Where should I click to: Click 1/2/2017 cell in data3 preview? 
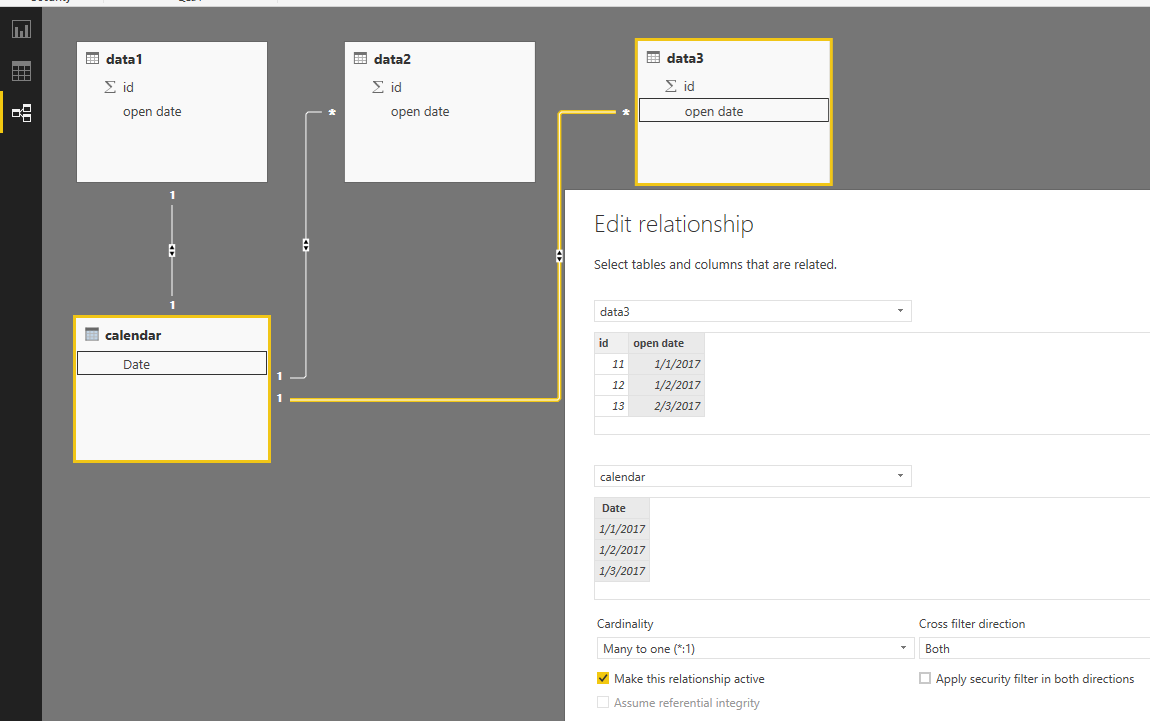667,385
